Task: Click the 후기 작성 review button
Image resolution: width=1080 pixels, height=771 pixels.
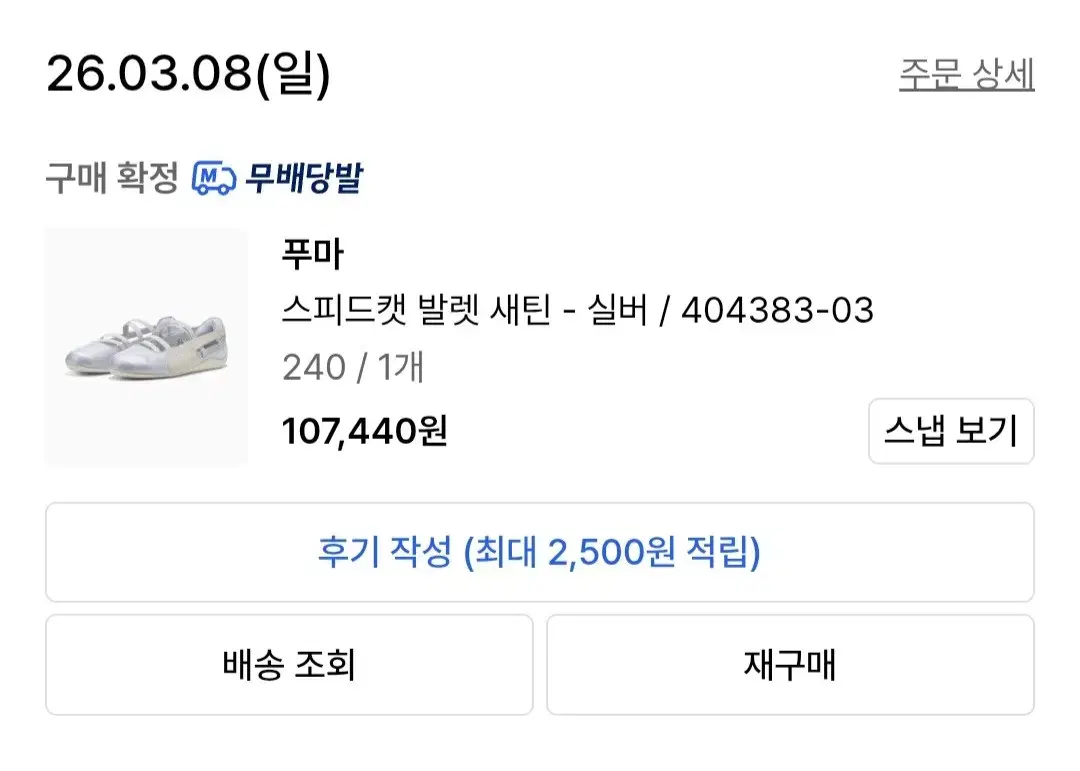Action: (539, 552)
